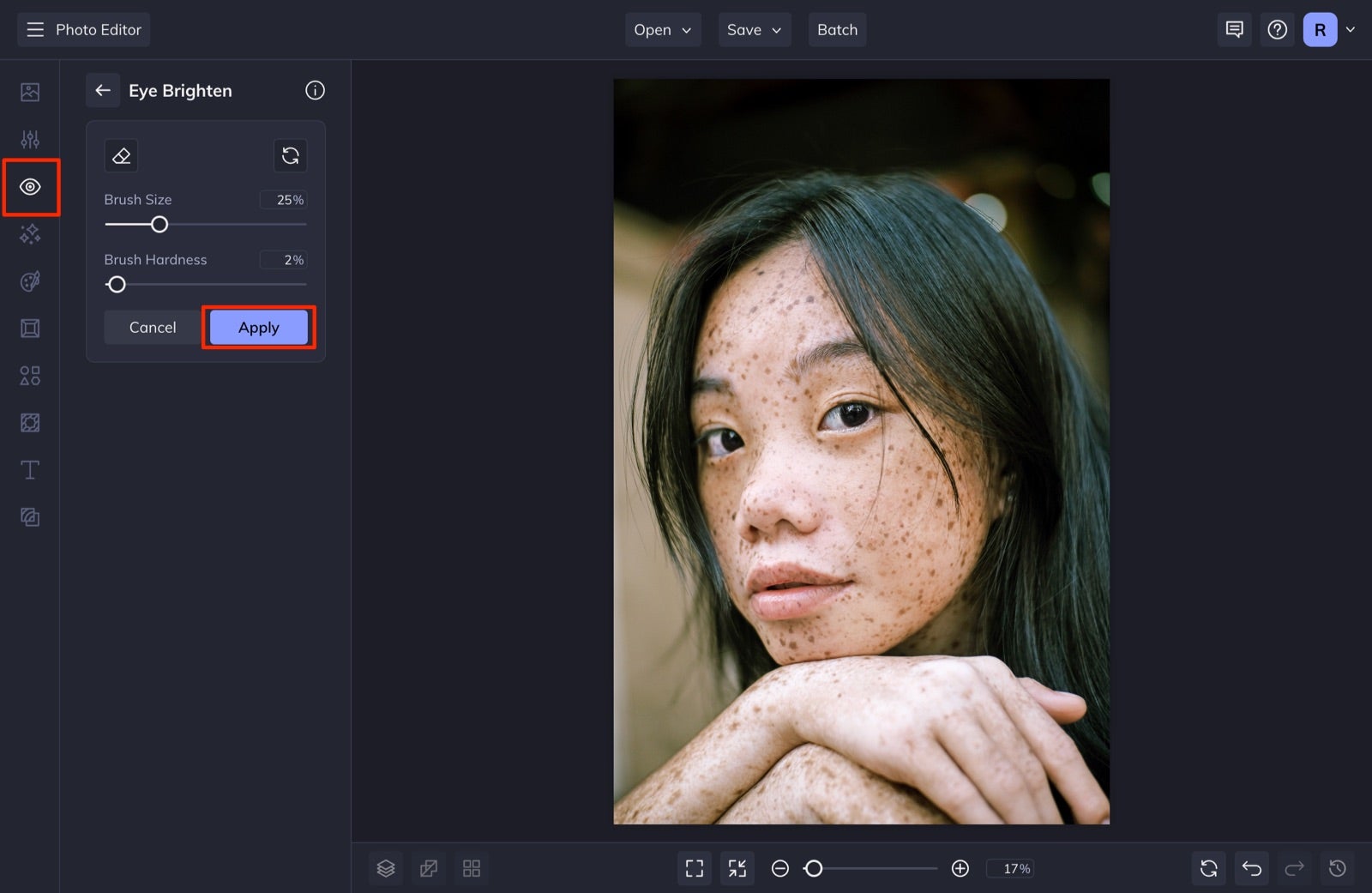This screenshot has width=1372, height=893.
Task: Apply the Eye Brighten effect
Action: pos(258,327)
